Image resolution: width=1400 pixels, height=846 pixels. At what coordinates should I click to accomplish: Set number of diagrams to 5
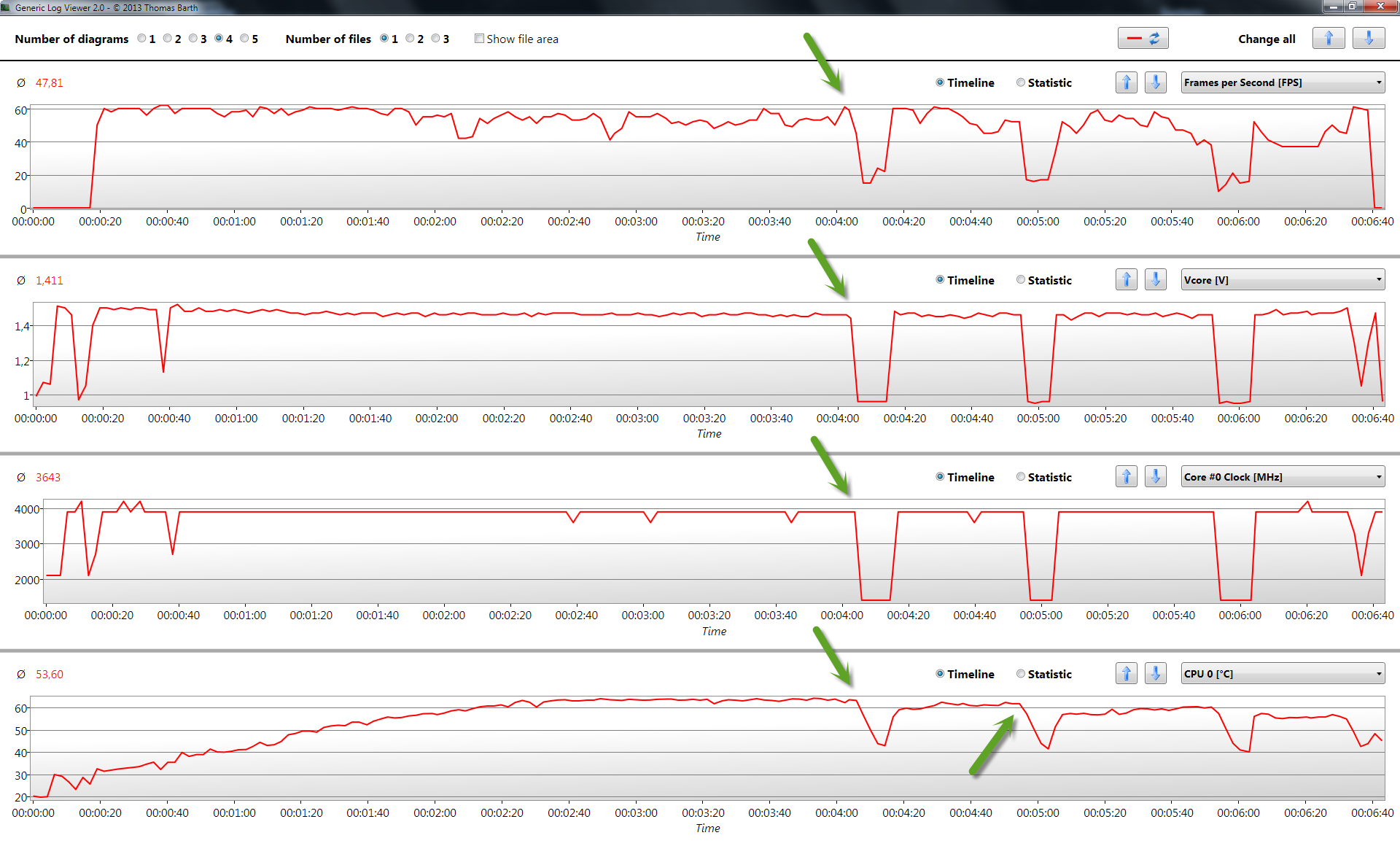[245, 39]
